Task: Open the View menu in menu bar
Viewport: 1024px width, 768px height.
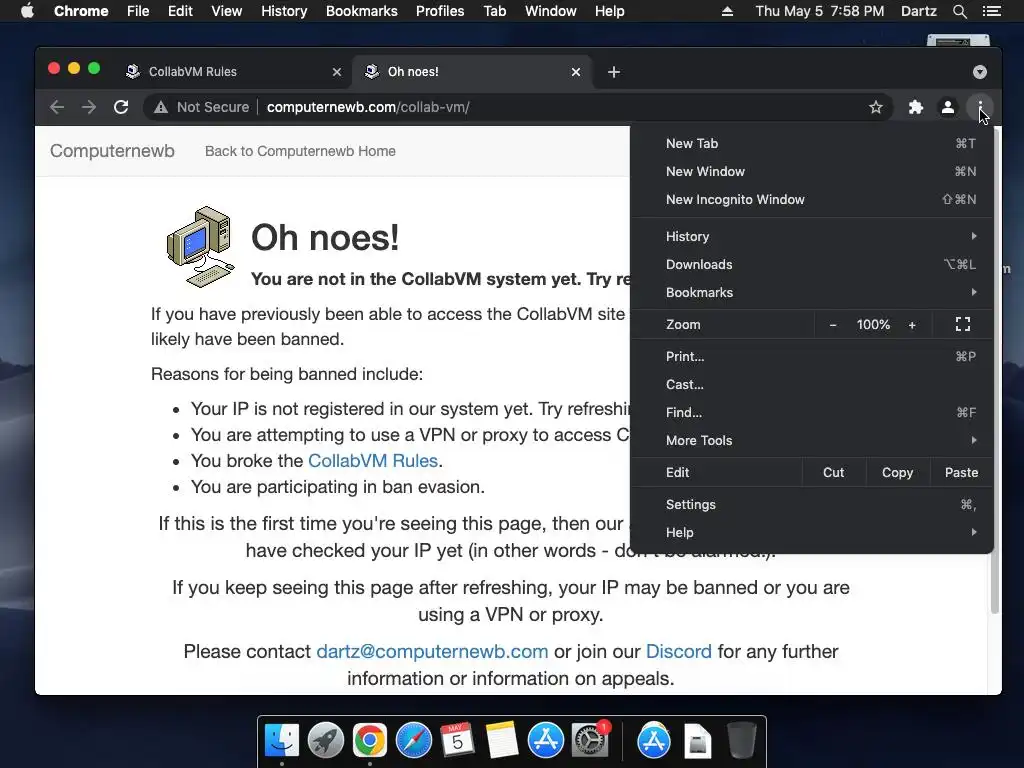Action: [227, 11]
